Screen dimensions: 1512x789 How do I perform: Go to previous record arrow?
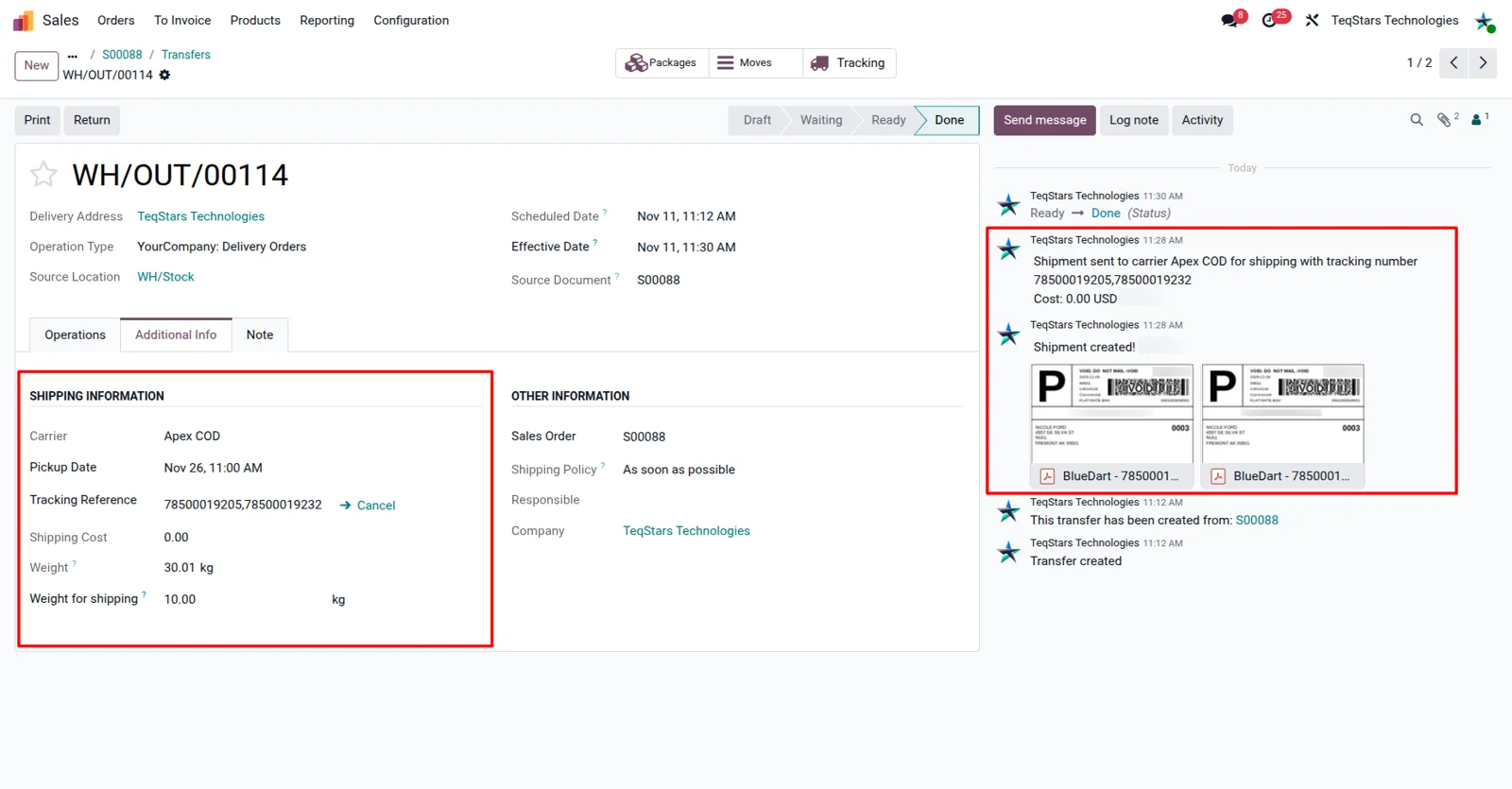[x=1454, y=62]
